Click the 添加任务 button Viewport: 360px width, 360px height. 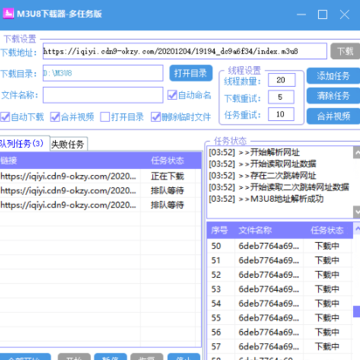[x=333, y=76]
